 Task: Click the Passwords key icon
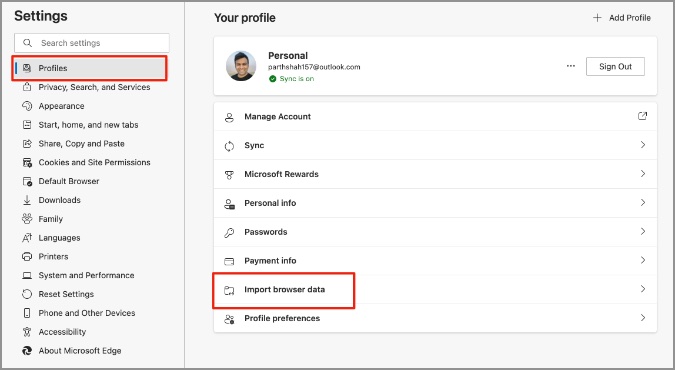point(229,233)
